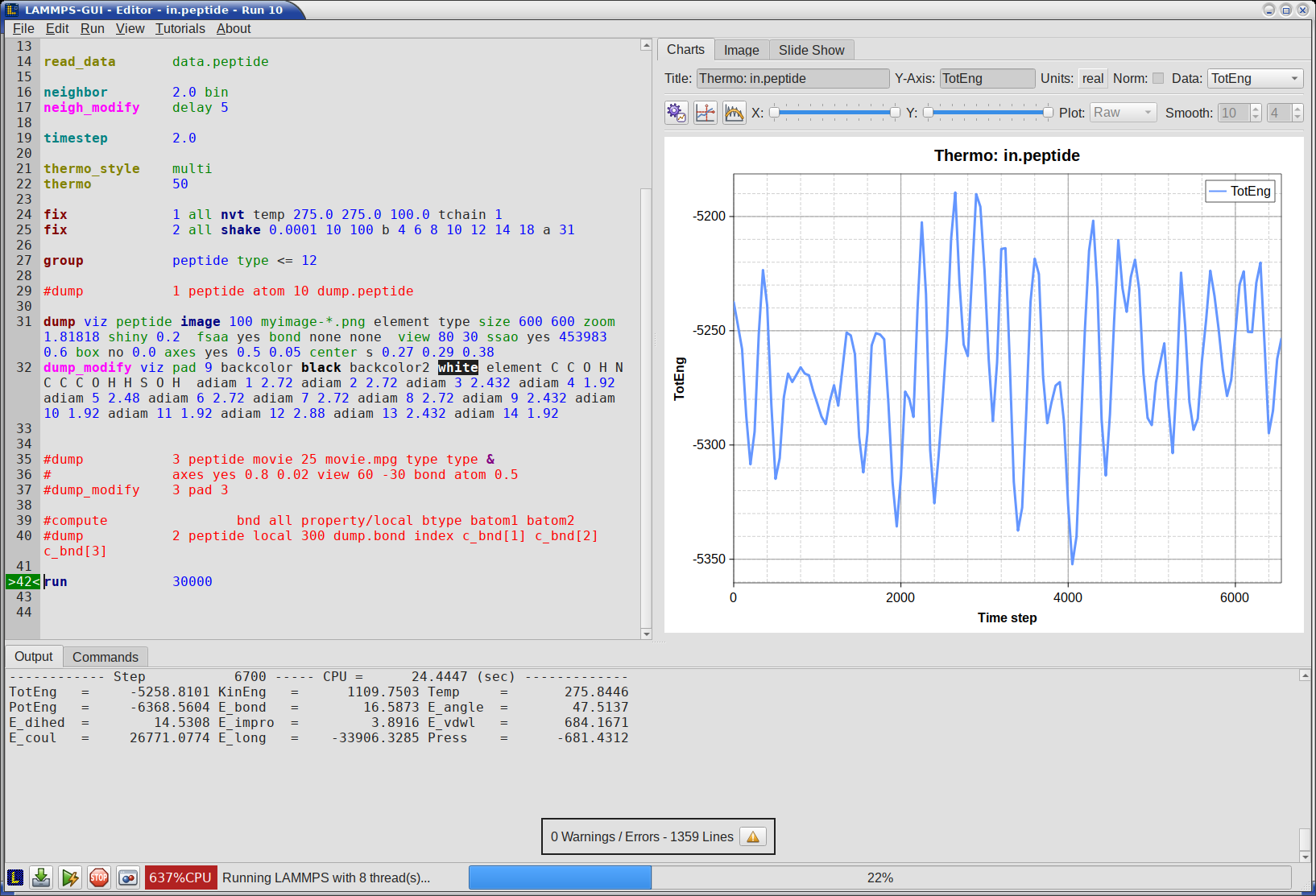Click the chart Title input field

tap(792, 78)
